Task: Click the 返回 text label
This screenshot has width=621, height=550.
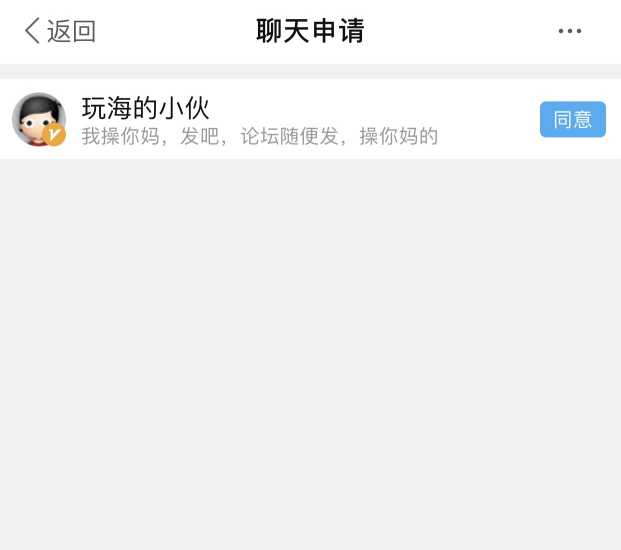Action: (x=71, y=31)
